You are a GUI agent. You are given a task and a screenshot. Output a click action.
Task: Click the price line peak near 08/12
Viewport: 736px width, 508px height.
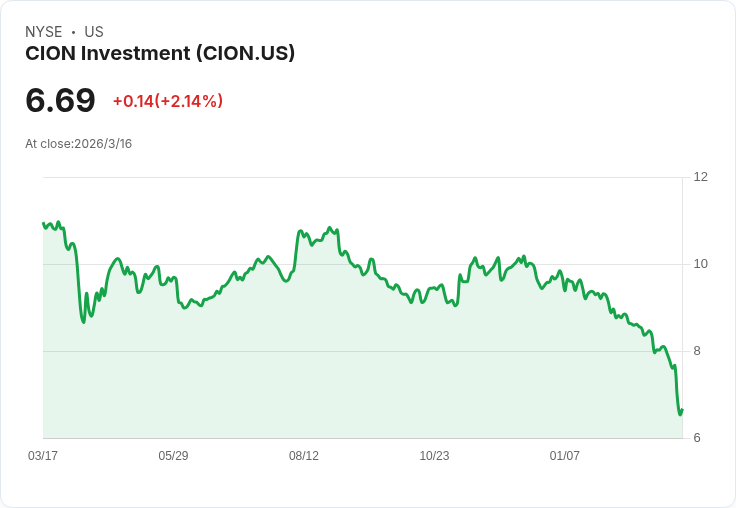[x=330, y=228]
